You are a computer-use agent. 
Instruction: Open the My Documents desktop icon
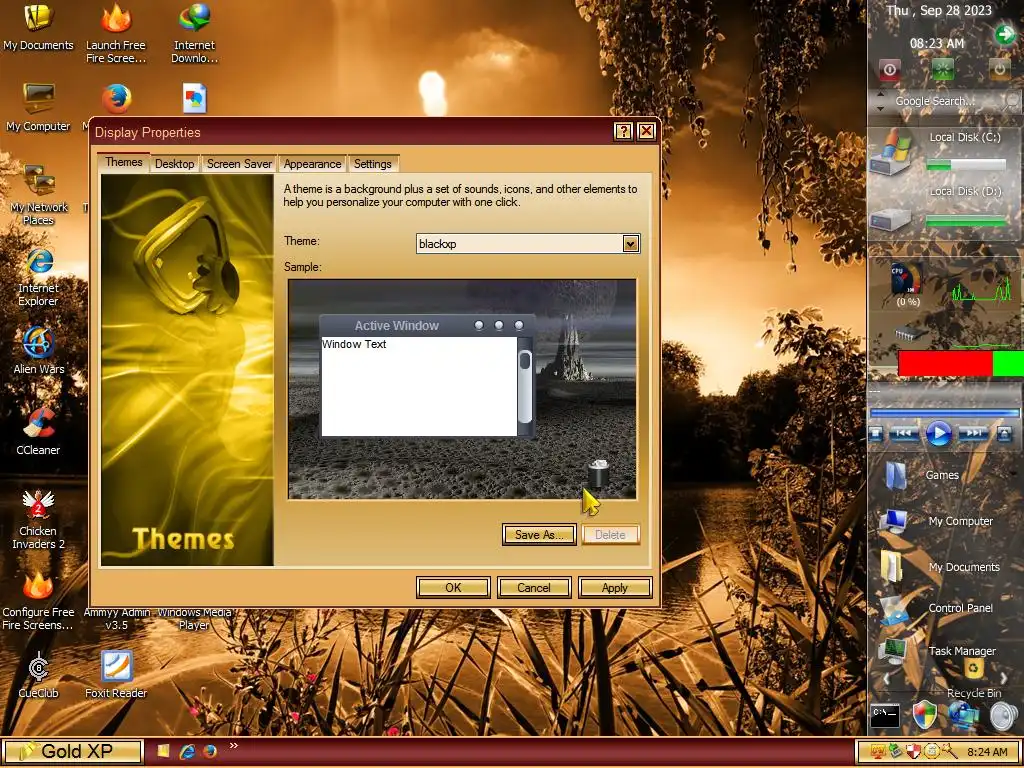(38, 27)
